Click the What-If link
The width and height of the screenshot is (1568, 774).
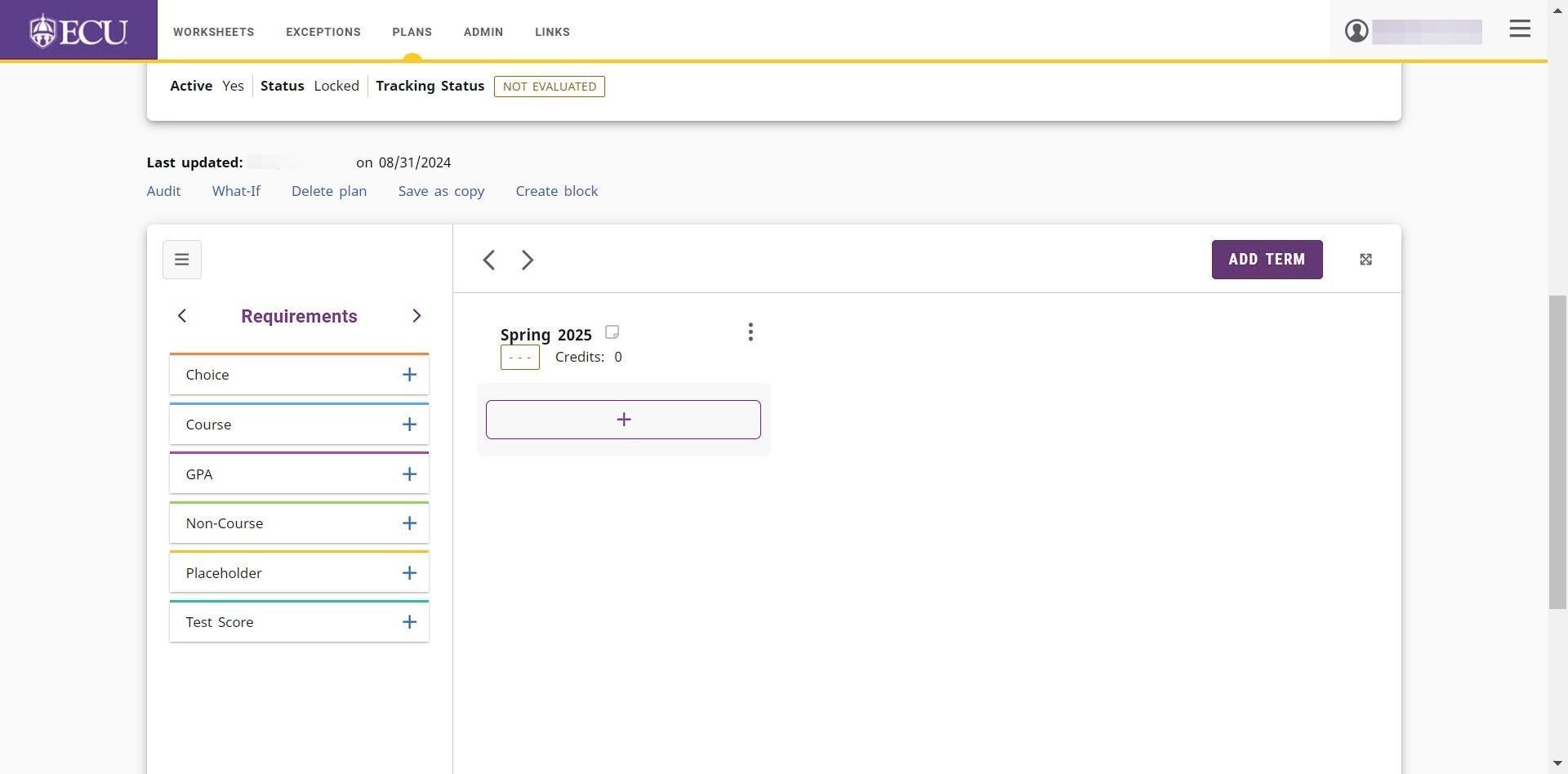click(x=236, y=191)
